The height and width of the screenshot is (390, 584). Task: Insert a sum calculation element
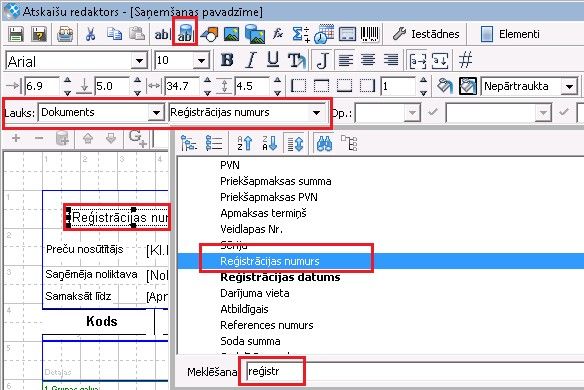tap(300, 34)
